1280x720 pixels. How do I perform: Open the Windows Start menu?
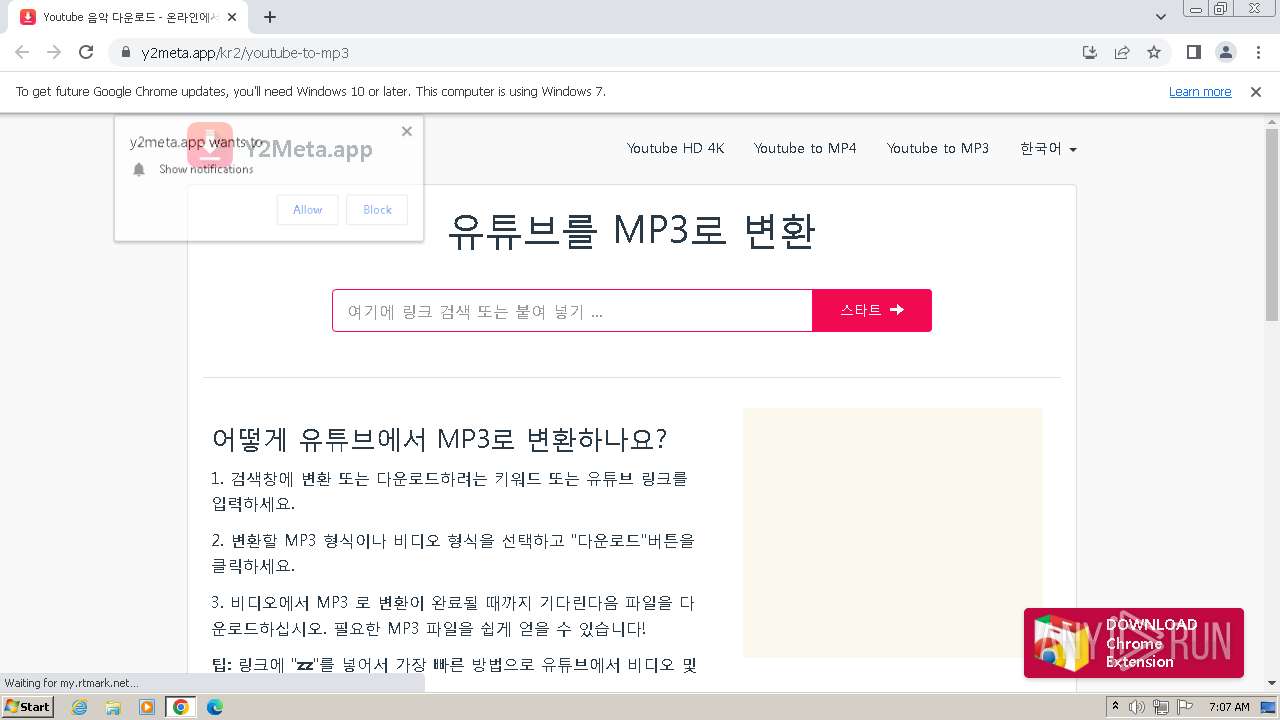point(28,706)
